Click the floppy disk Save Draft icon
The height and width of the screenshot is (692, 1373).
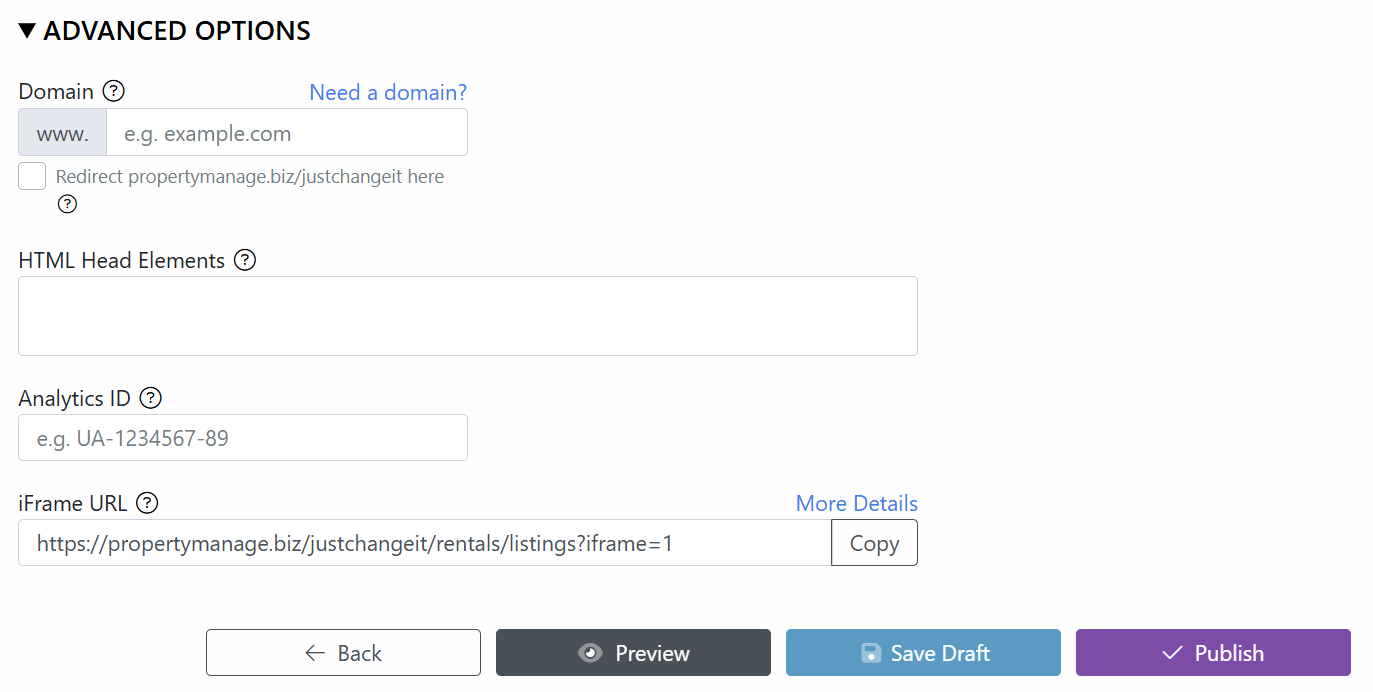[x=871, y=653]
